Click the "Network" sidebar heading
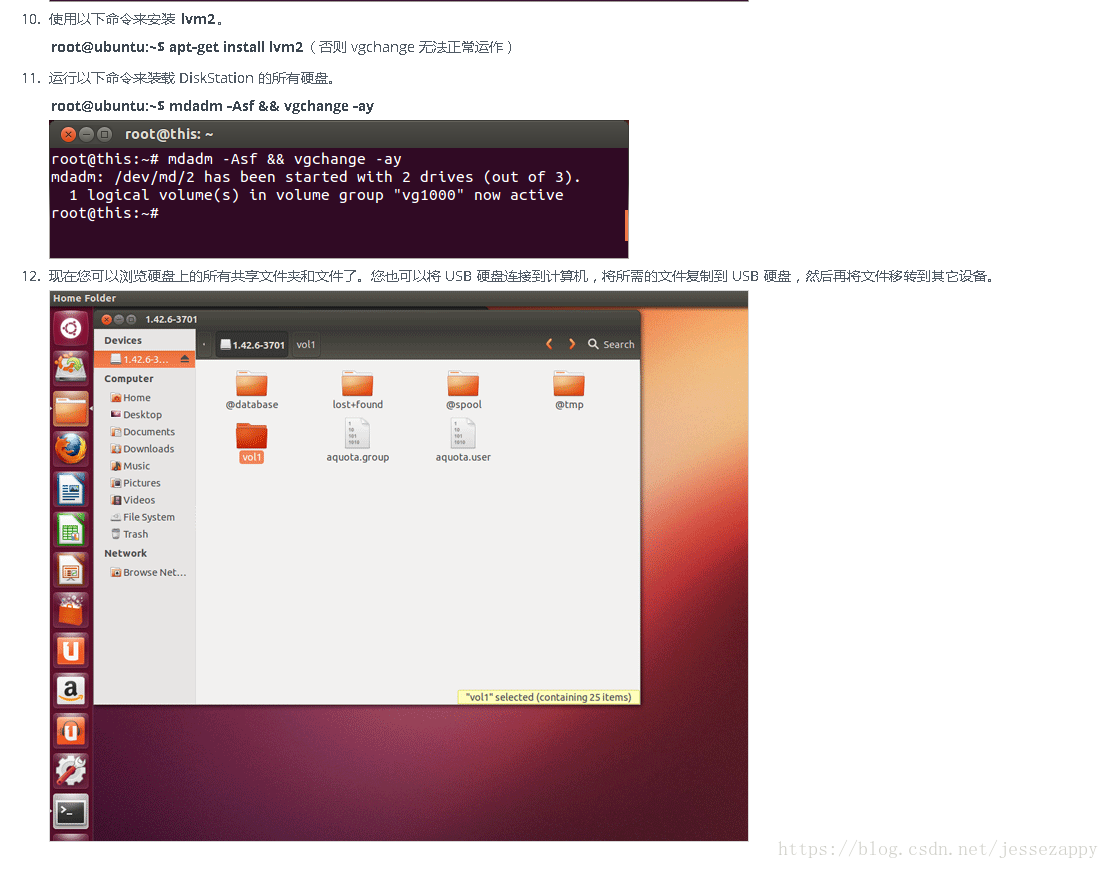1109x869 pixels. point(125,553)
